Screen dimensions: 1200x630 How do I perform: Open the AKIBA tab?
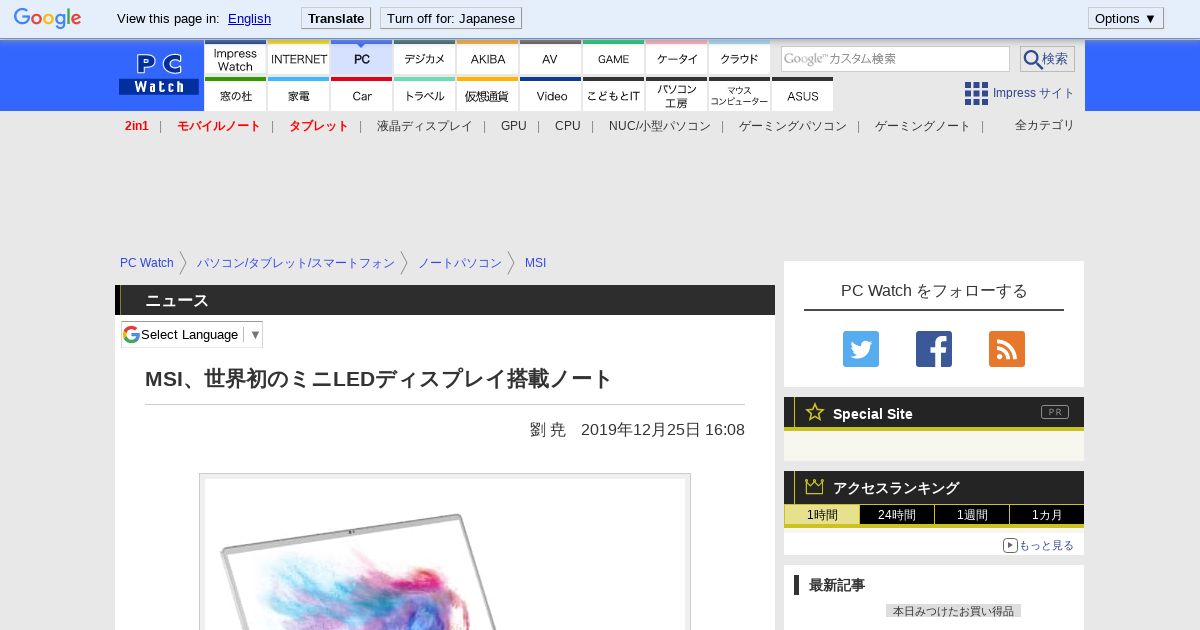pyautogui.click(x=488, y=59)
